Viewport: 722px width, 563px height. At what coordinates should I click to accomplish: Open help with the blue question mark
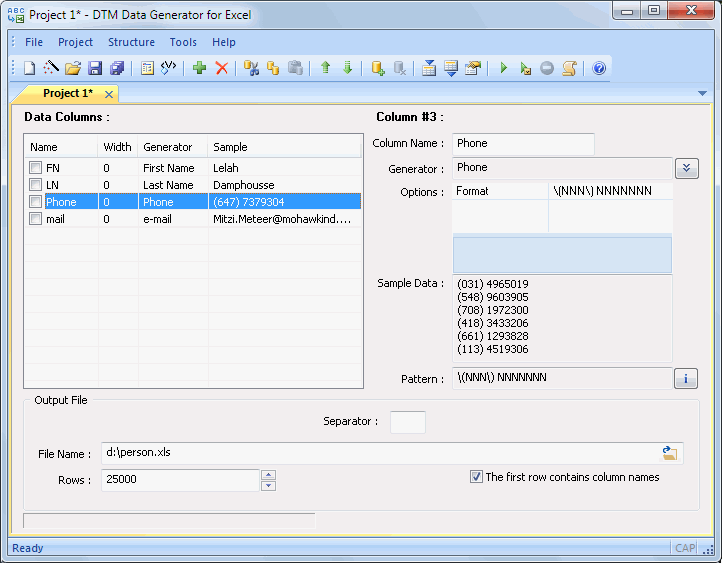(x=599, y=68)
